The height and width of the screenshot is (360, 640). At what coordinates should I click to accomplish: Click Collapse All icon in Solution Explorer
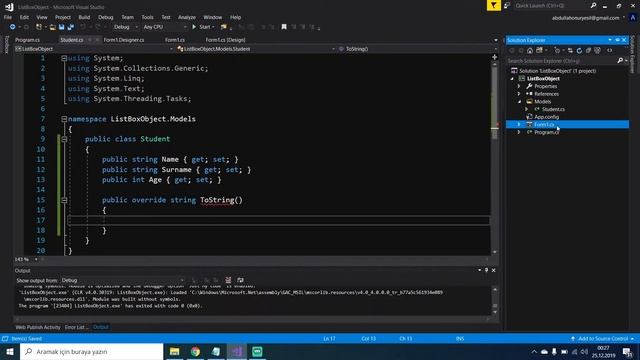[588, 51]
